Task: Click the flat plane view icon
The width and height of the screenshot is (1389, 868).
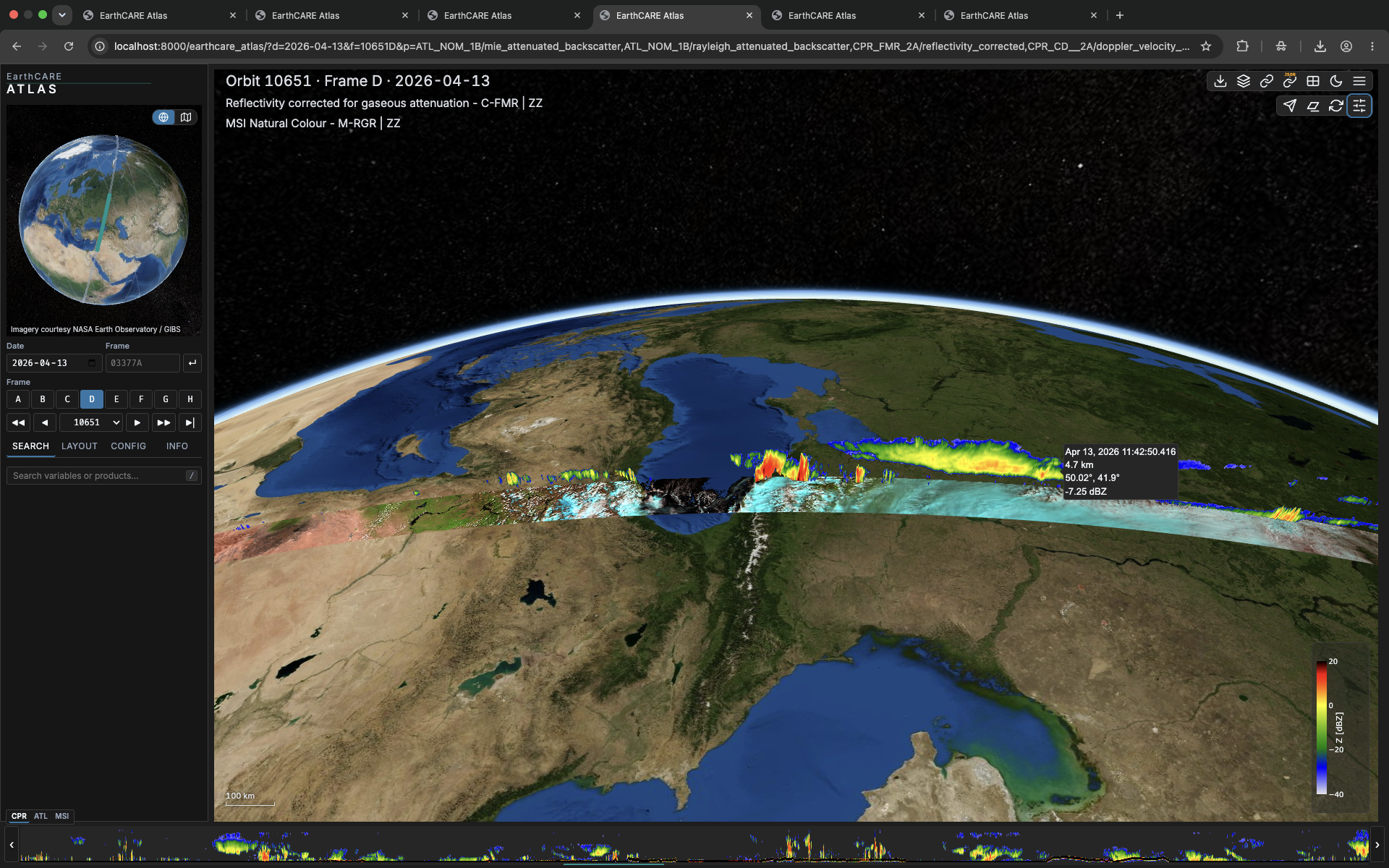Action: (x=1313, y=106)
